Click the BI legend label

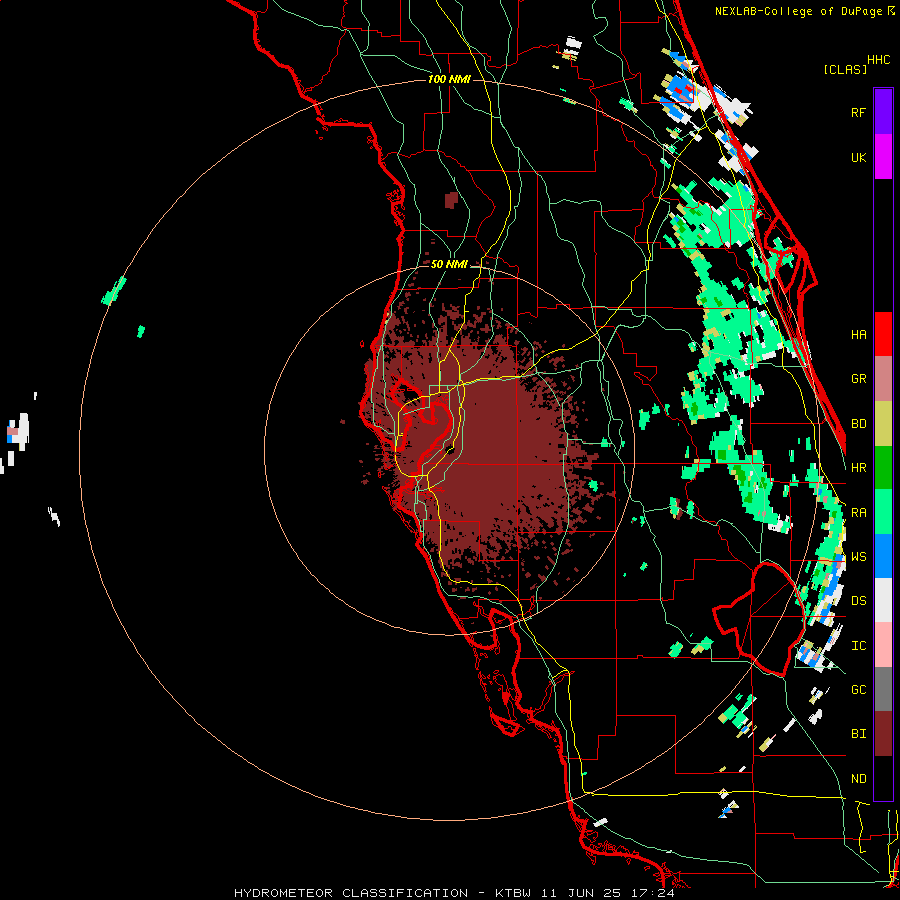pos(858,734)
